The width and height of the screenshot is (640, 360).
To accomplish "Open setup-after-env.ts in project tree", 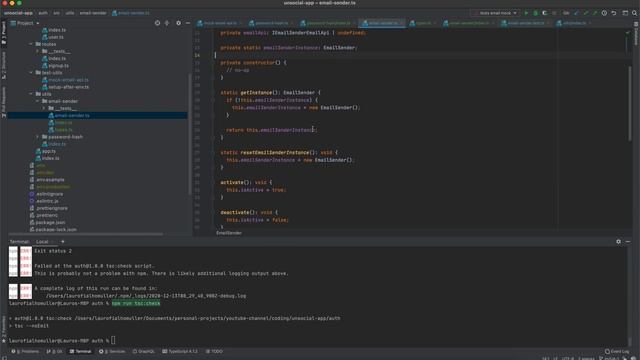I will pos(65,87).
